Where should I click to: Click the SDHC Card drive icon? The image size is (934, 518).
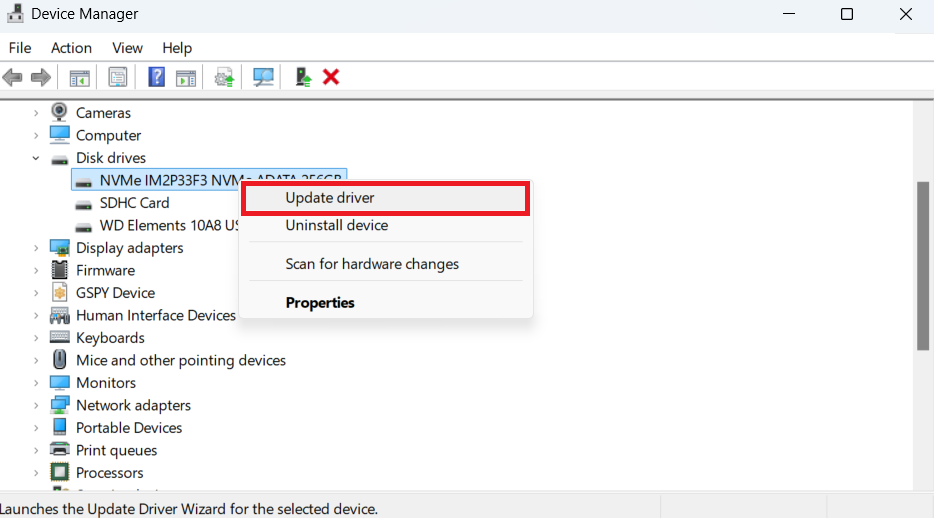pyautogui.click(x=83, y=205)
